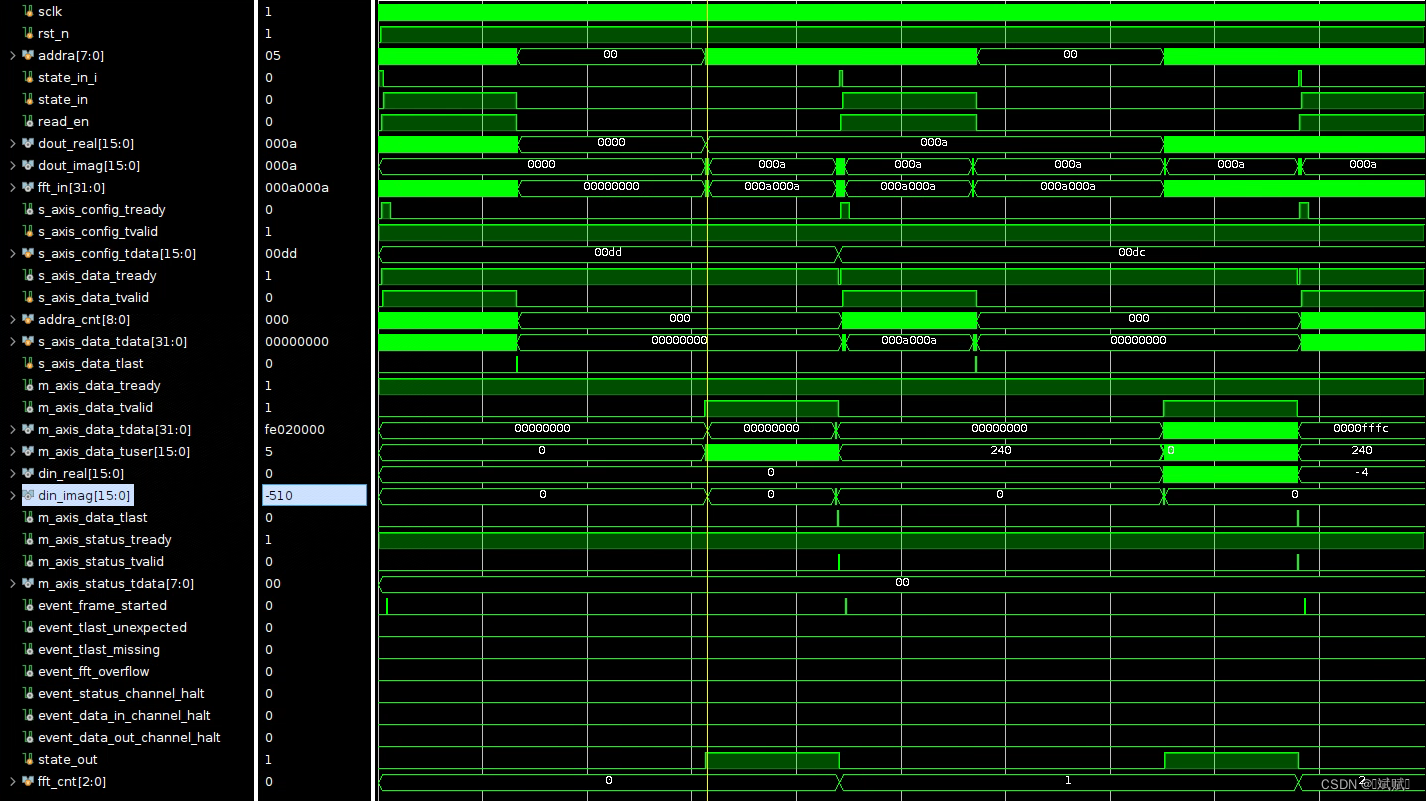Screen dimensions: 1426x801
Task: Click the 00dd value of s_axis_config_tdata
Action: [x=281, y=254]
